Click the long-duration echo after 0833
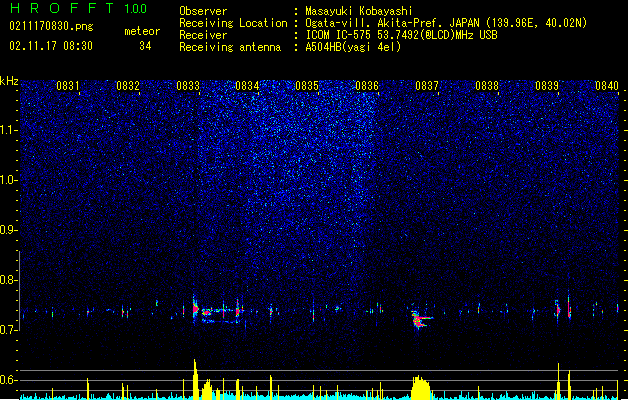The image size is (629, 400). [220, 314]
